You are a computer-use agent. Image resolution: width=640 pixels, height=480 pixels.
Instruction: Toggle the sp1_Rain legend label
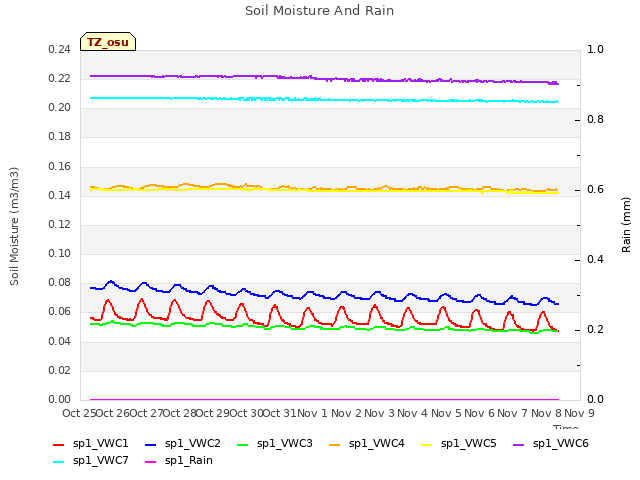tap(189, 460)
